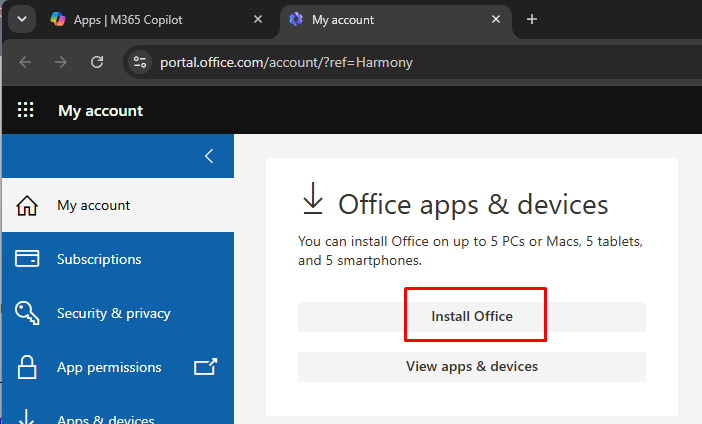Screen dimensions: 702x424
Task: Collapse the left navigation pane
Action: coord(209,156)
